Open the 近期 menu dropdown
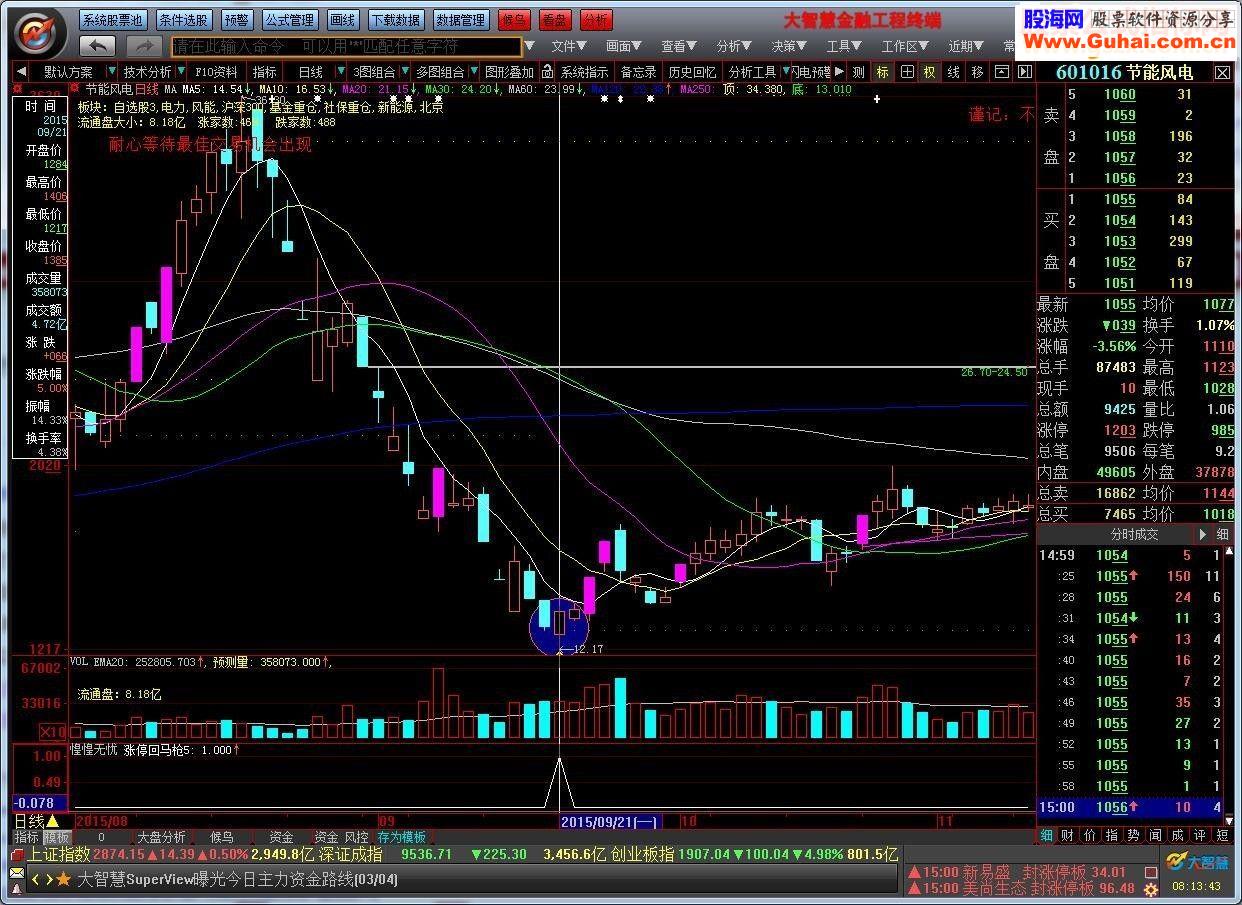This screenshot has height=905, width=1242. tap(965, 46)
